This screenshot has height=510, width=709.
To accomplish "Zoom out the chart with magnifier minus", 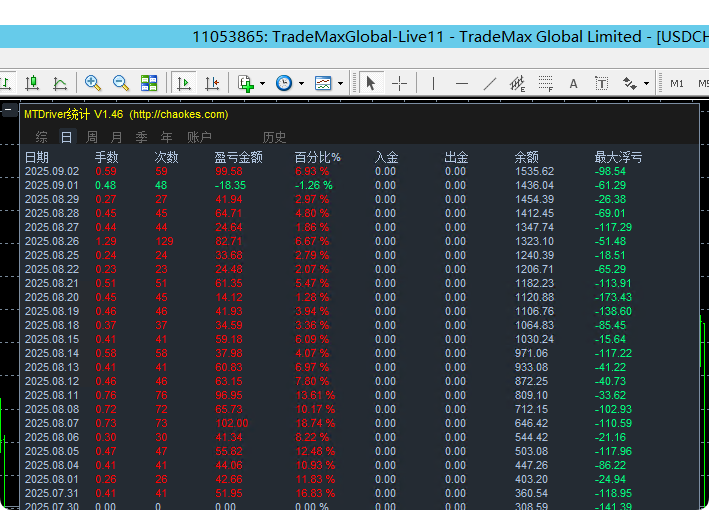I will click(121, 83).
